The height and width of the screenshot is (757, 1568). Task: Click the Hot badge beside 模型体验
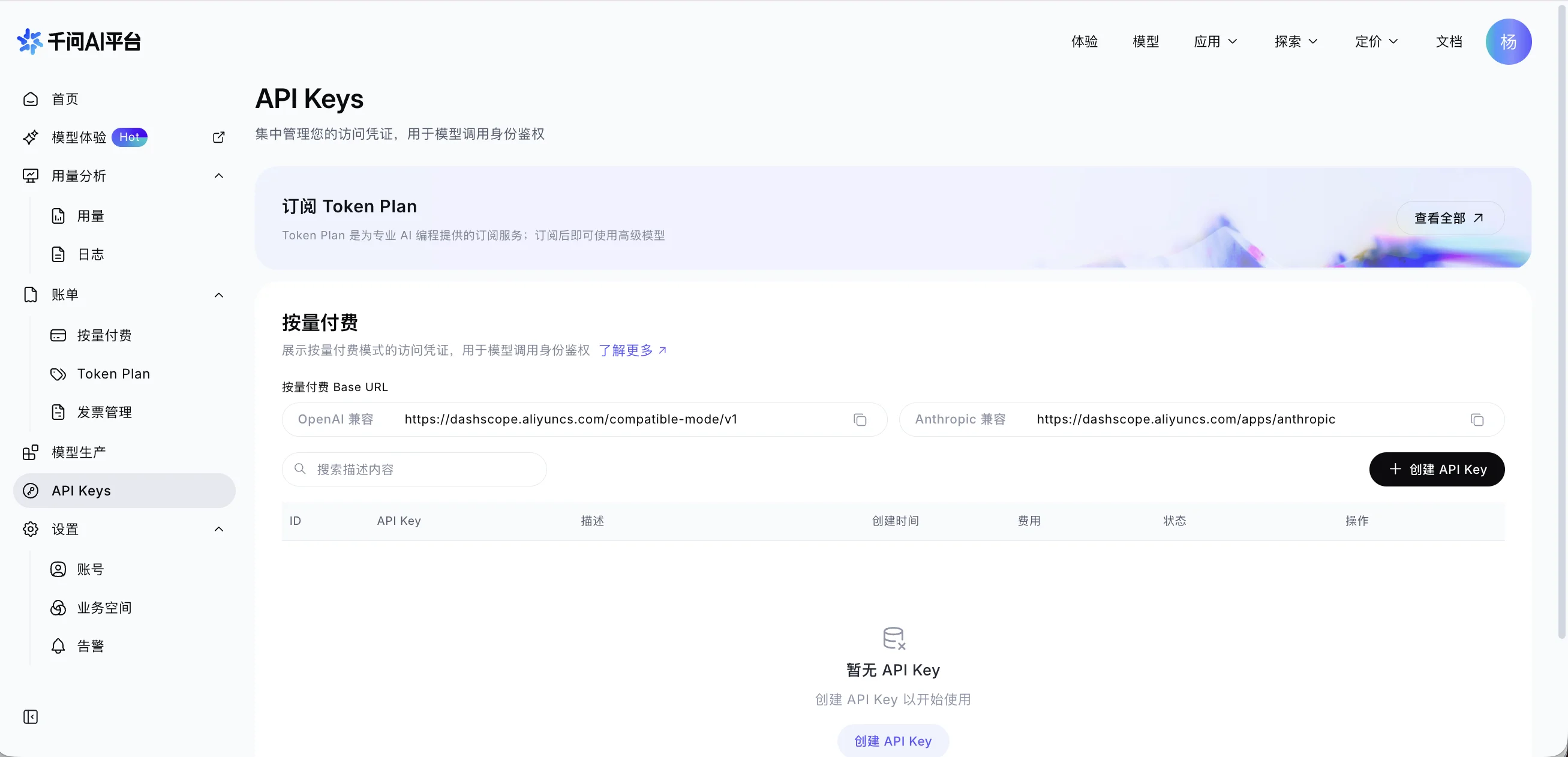(130, 137)
